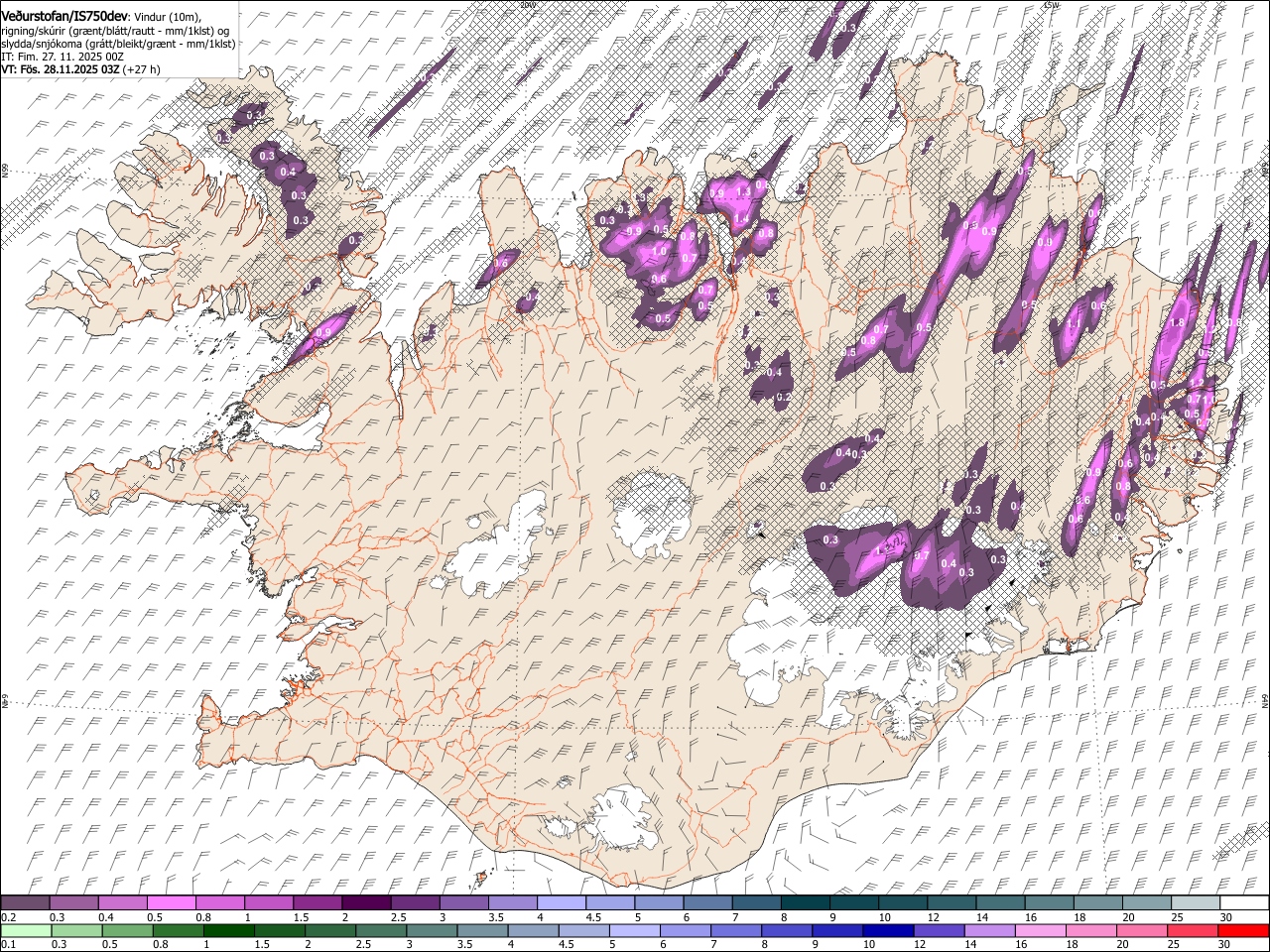Pick the top-row swatch between 12 and 14
Image resolution: width=1270 pixels, height=952 pixels.
(x=951, y=902)
